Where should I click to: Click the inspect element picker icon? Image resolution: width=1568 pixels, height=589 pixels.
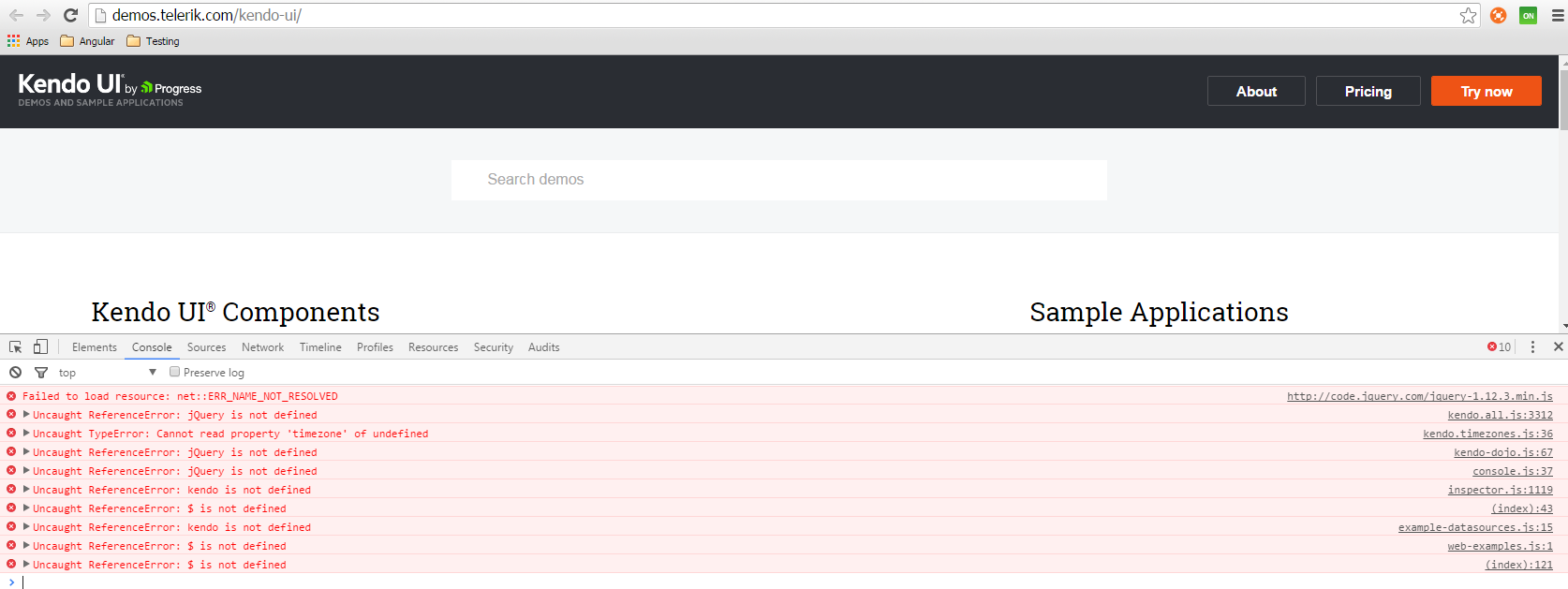point(16,346)
